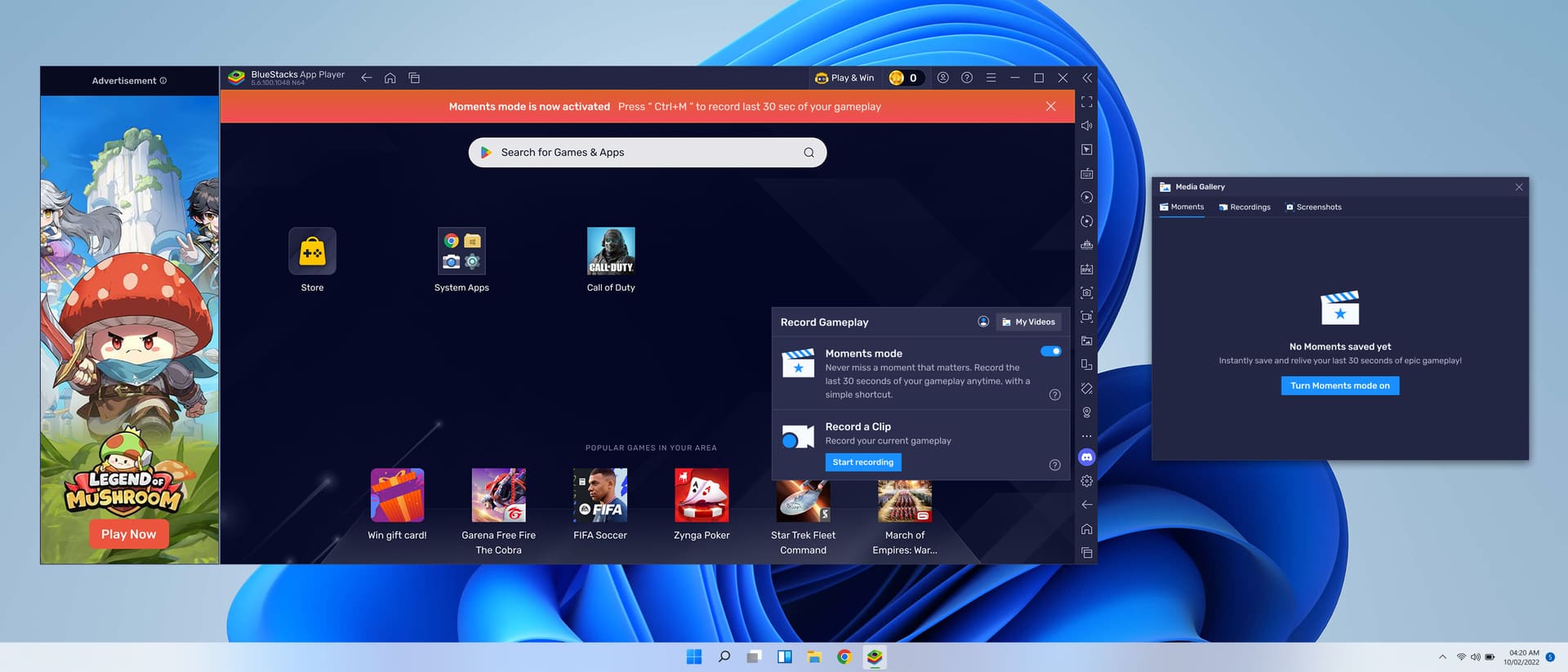
Task: Open the help question mark in title bar
Action: 967,78
